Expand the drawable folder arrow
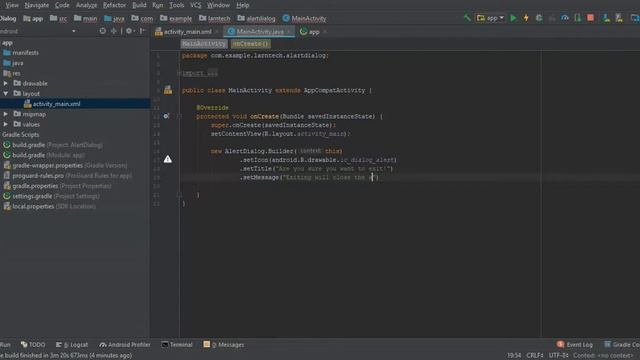Viewport: 640px width, 360px height. coord(6,83)
